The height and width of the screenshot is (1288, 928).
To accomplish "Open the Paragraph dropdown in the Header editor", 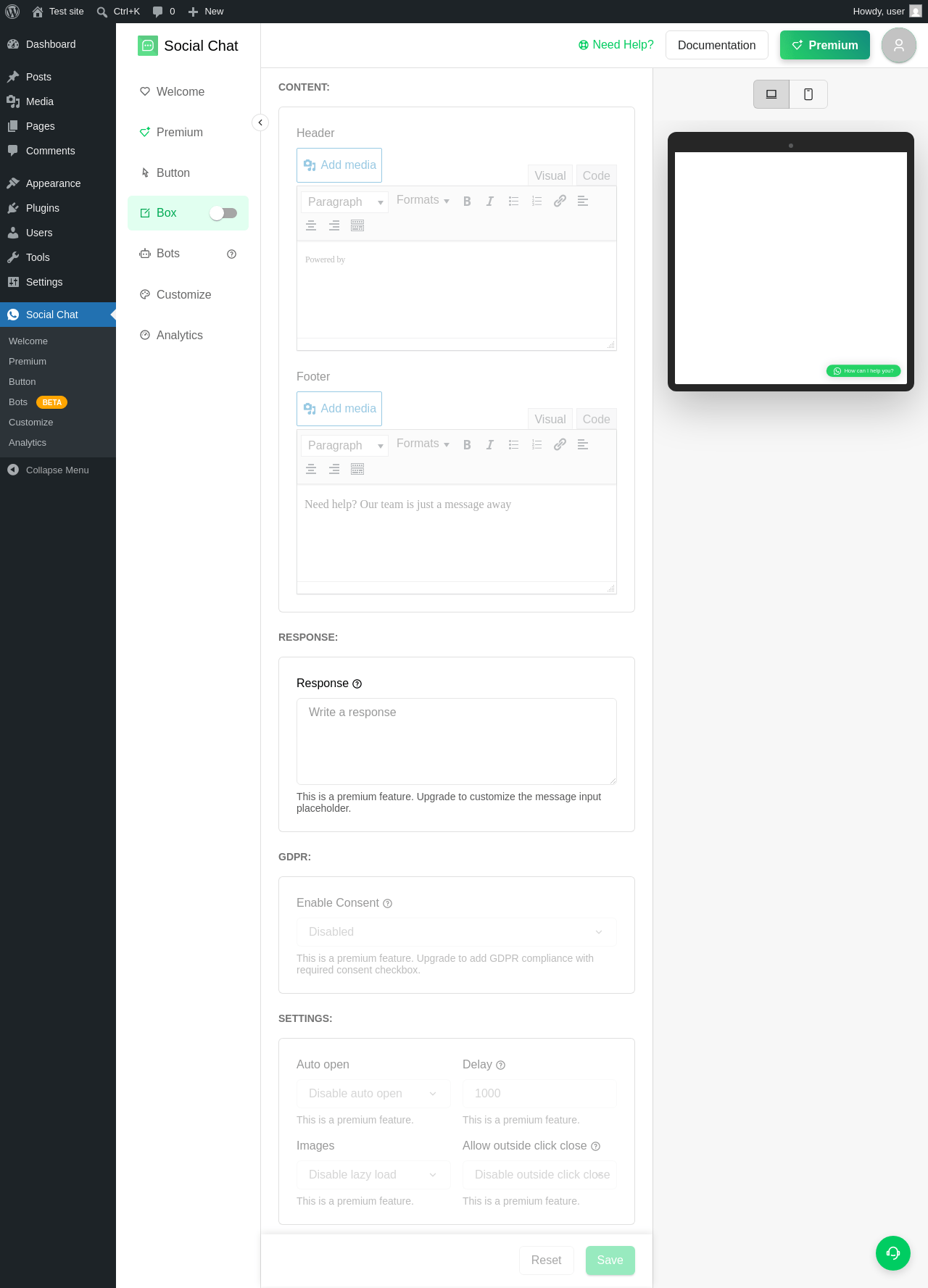I will click(x=344, y=202).
